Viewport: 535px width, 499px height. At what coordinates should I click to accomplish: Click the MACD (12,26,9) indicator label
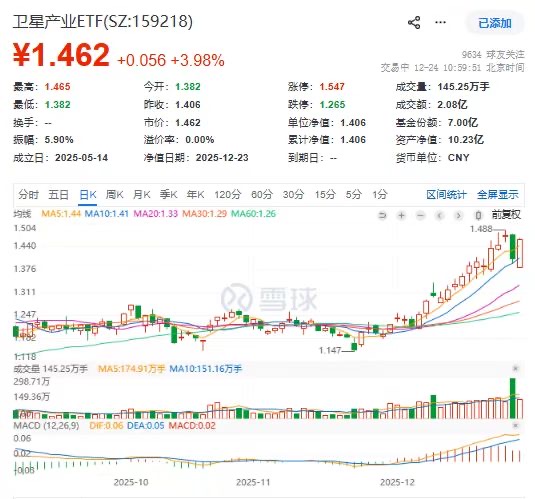[46, 426]
